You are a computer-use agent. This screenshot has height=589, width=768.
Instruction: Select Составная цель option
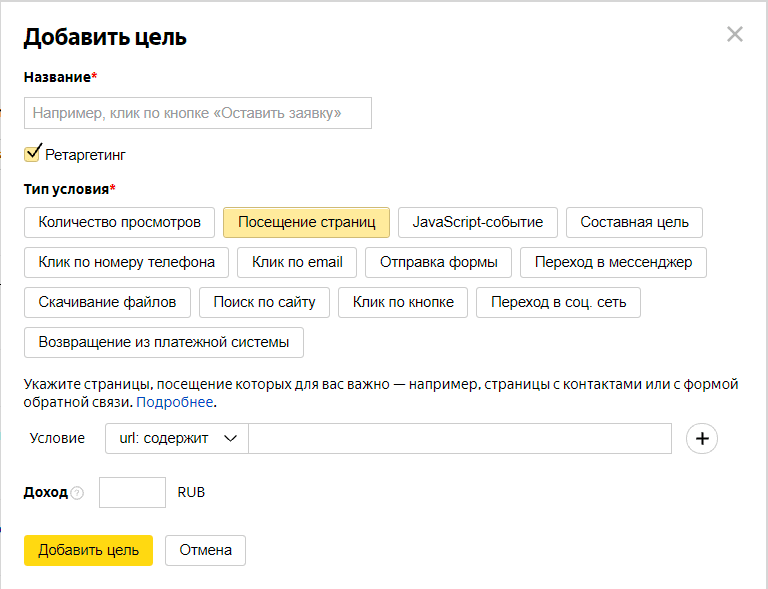click(x=634, y=222)
